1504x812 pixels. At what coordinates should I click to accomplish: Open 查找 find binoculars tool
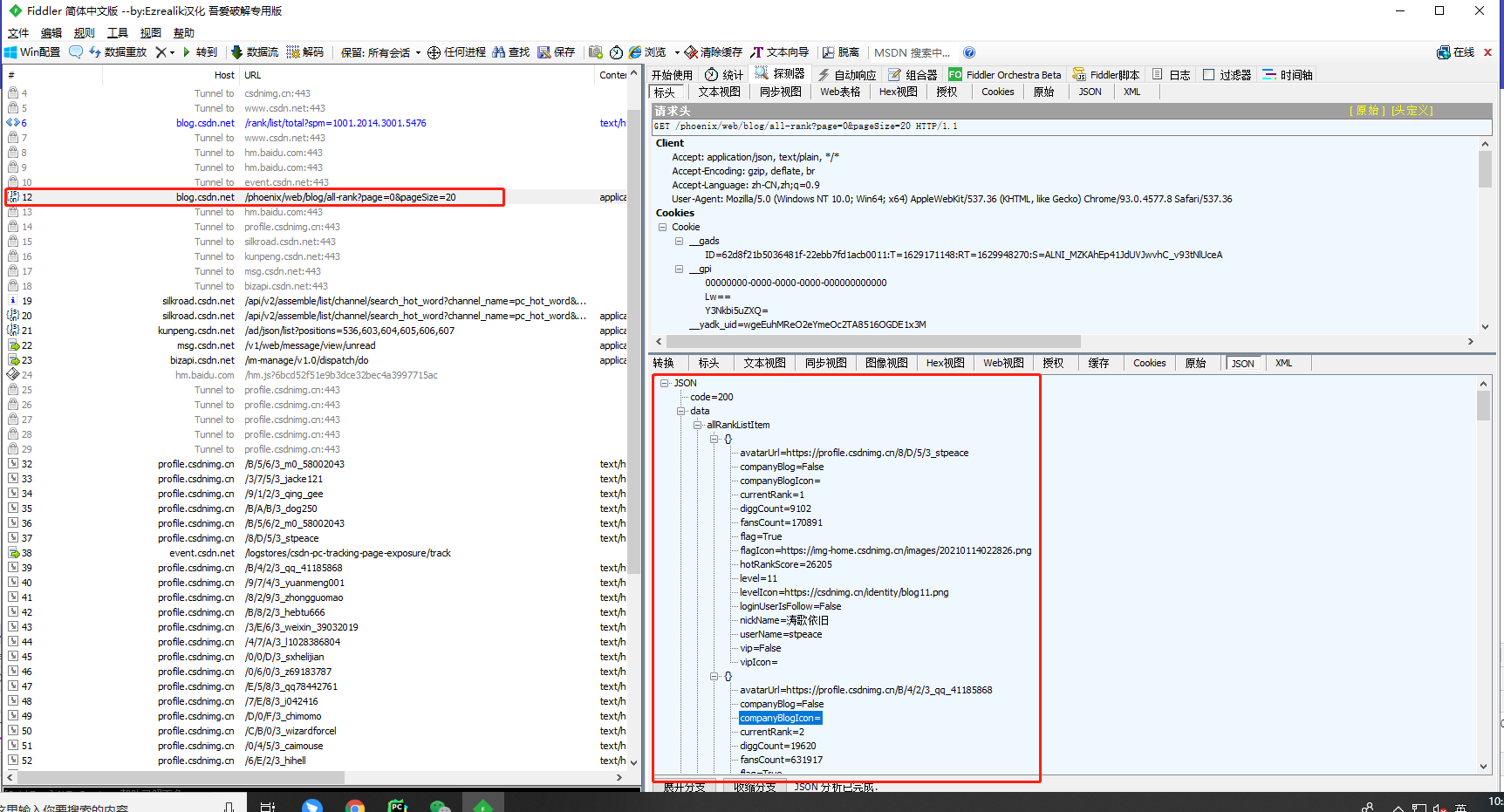(x=511, y=52)
